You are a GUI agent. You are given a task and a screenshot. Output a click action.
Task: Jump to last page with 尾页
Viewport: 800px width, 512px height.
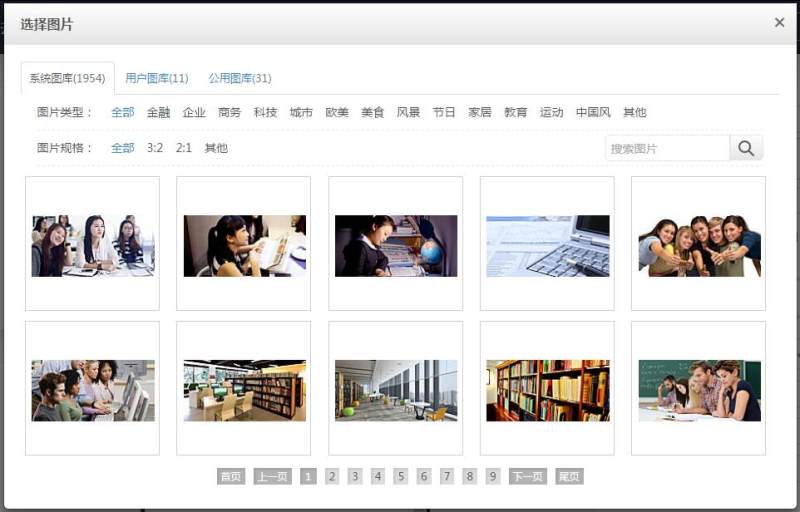[x=569, y=477]
